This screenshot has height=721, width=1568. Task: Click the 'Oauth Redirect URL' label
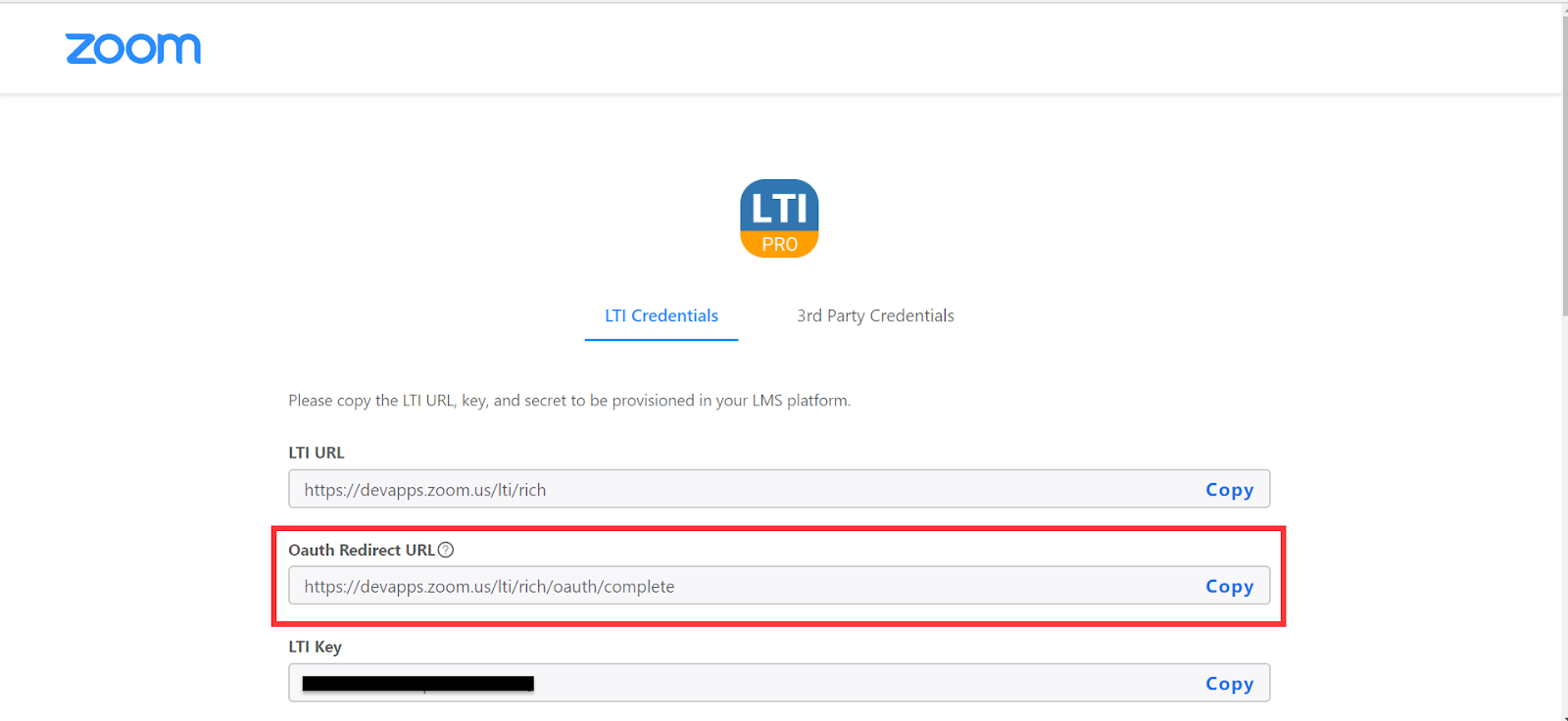362,550
